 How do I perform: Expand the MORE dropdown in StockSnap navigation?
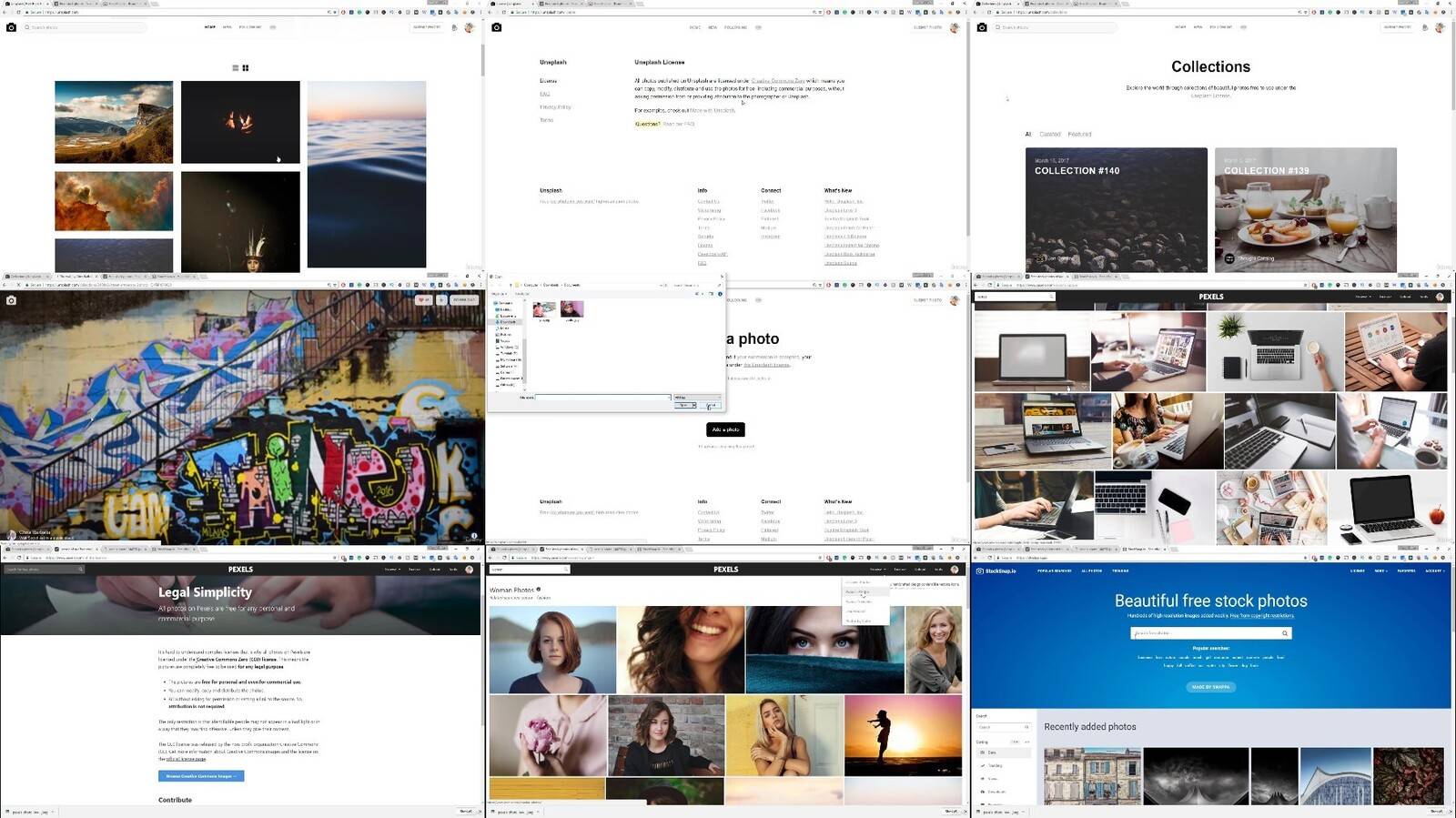(x=1380, y=571)
